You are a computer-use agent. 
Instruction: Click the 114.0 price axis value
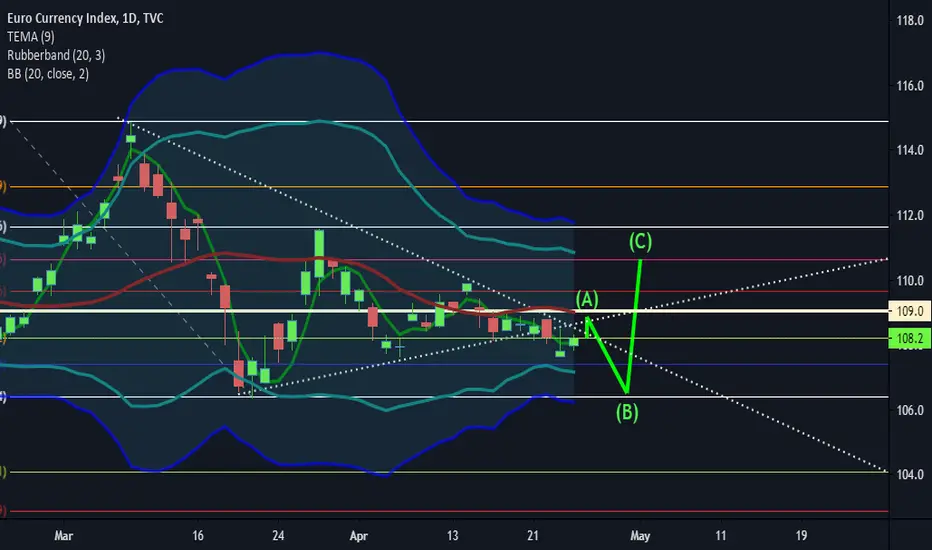[909, 150]
